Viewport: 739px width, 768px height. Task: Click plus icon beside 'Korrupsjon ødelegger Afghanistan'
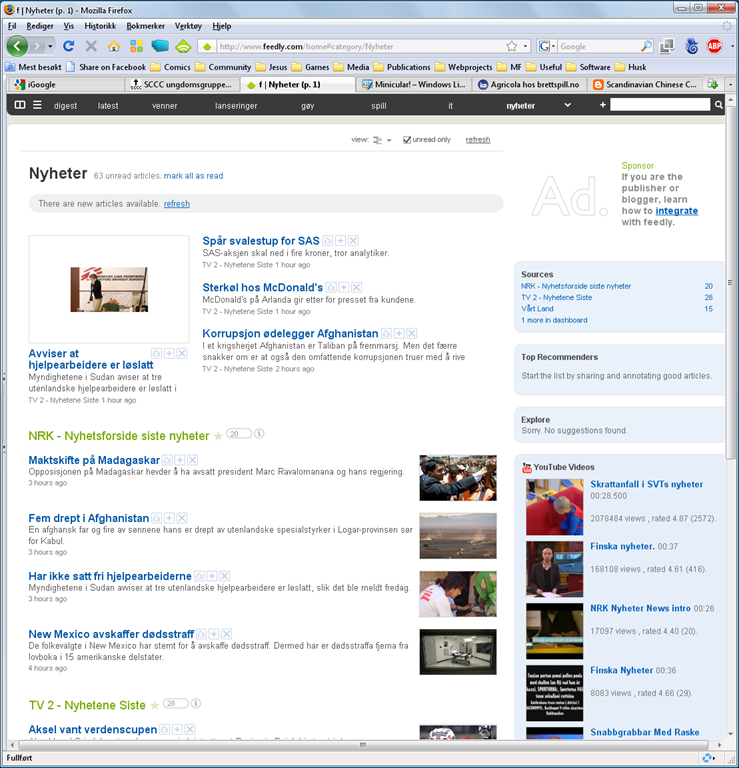point(399,334)
